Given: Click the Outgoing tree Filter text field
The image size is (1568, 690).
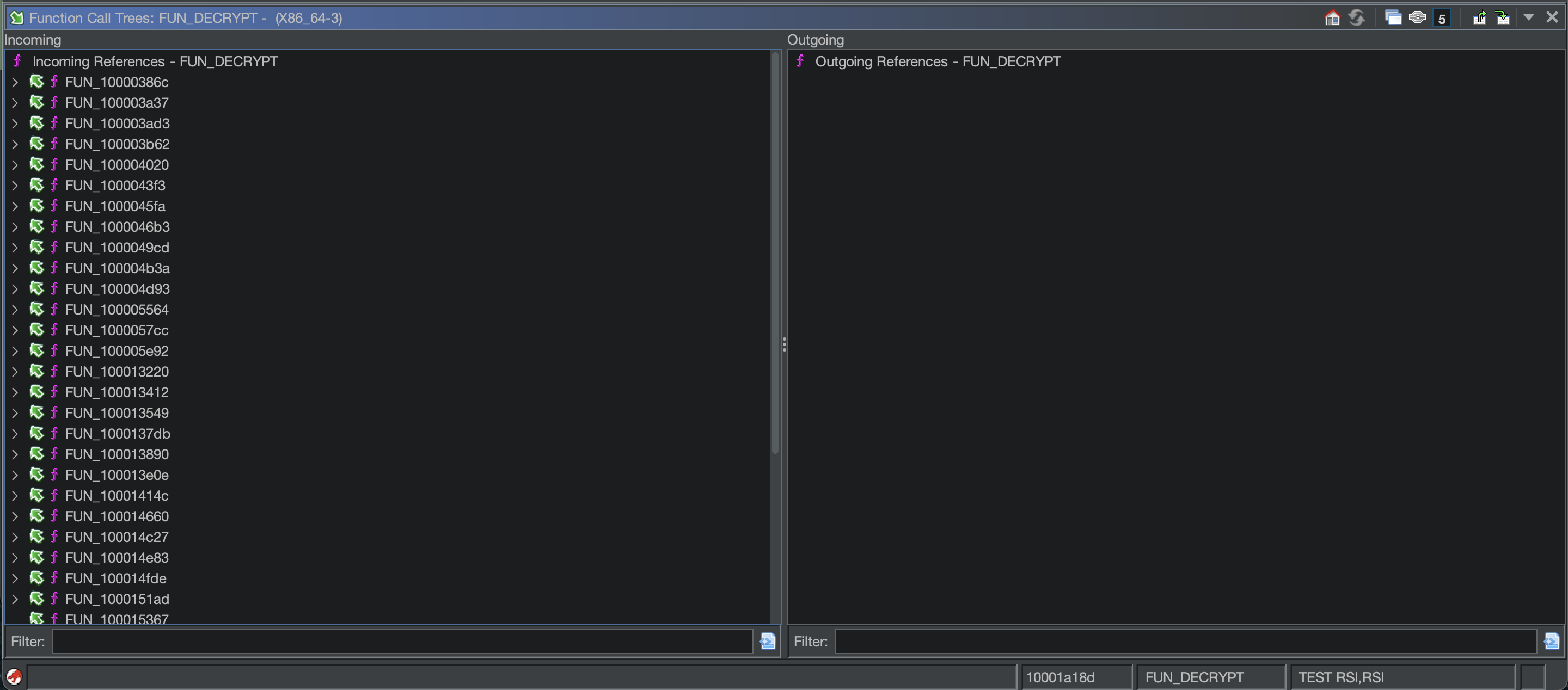Looking at the screenshot, I should coord(1186,642).
